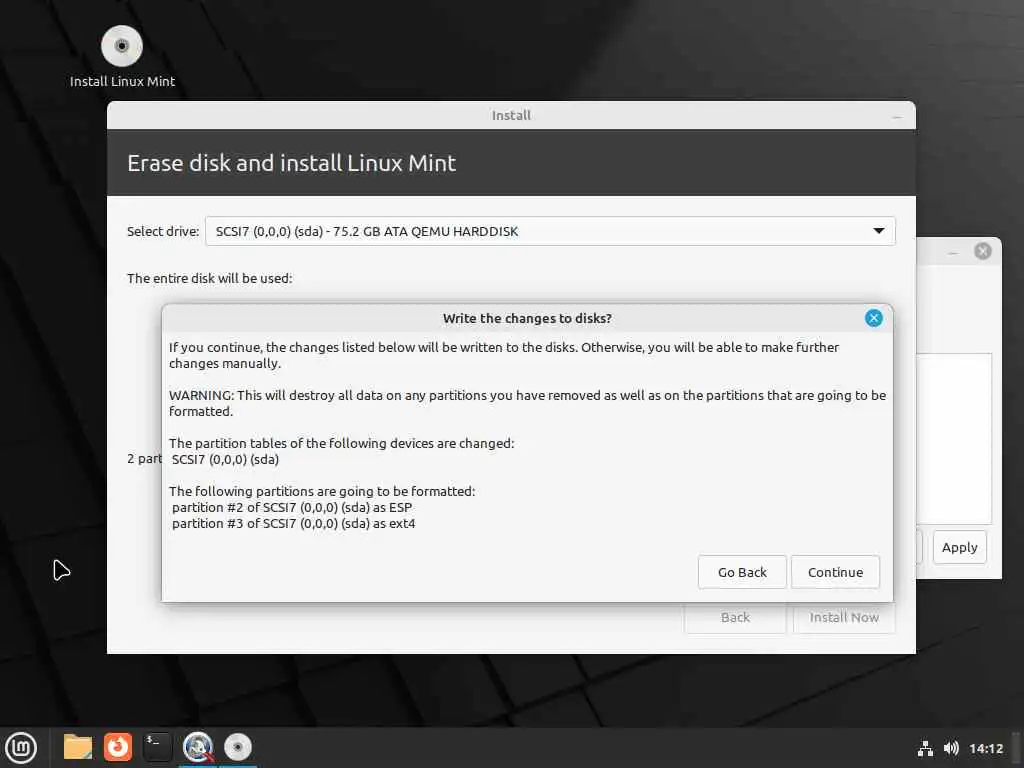This screenshot has height=768, width=1024.
Task: Minimize the background window behind installer
Action: (953, 251)
